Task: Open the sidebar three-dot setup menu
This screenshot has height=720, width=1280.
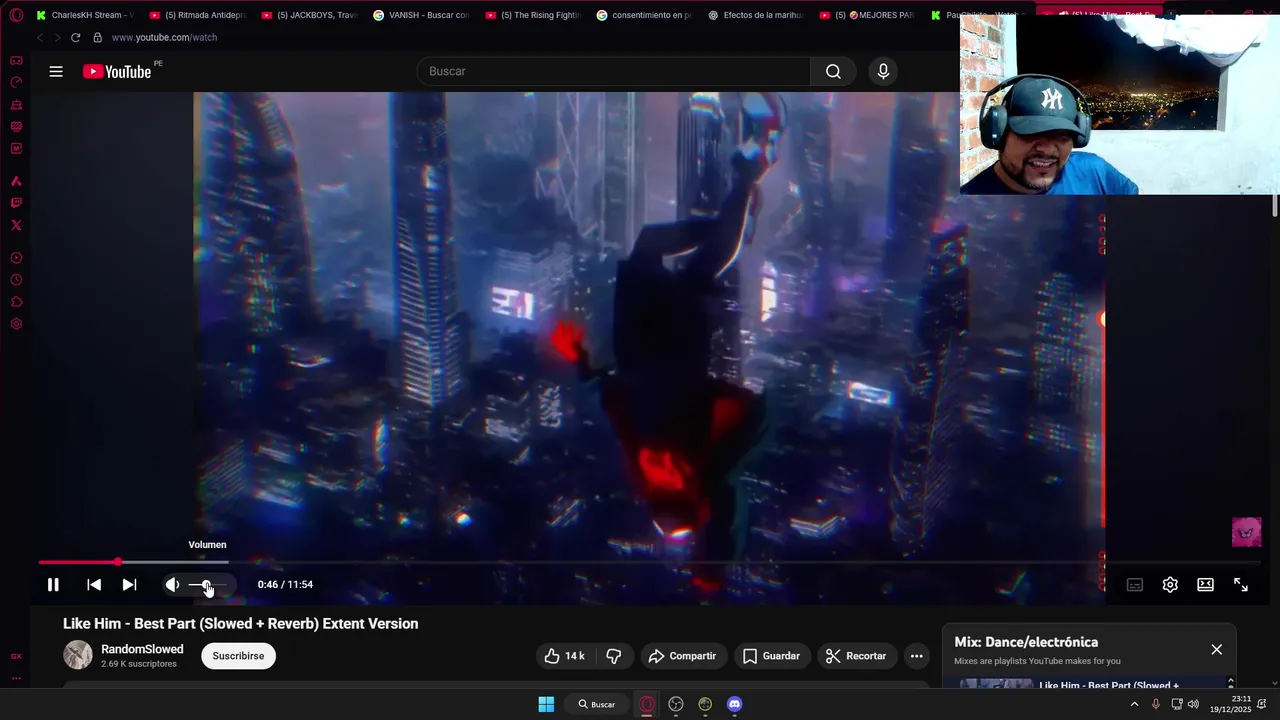Action: [x=16, y=679]
